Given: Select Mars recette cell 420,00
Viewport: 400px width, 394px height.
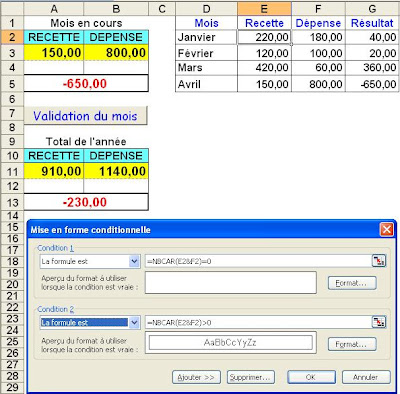Looking at the screenshot, I should point(264,68).
